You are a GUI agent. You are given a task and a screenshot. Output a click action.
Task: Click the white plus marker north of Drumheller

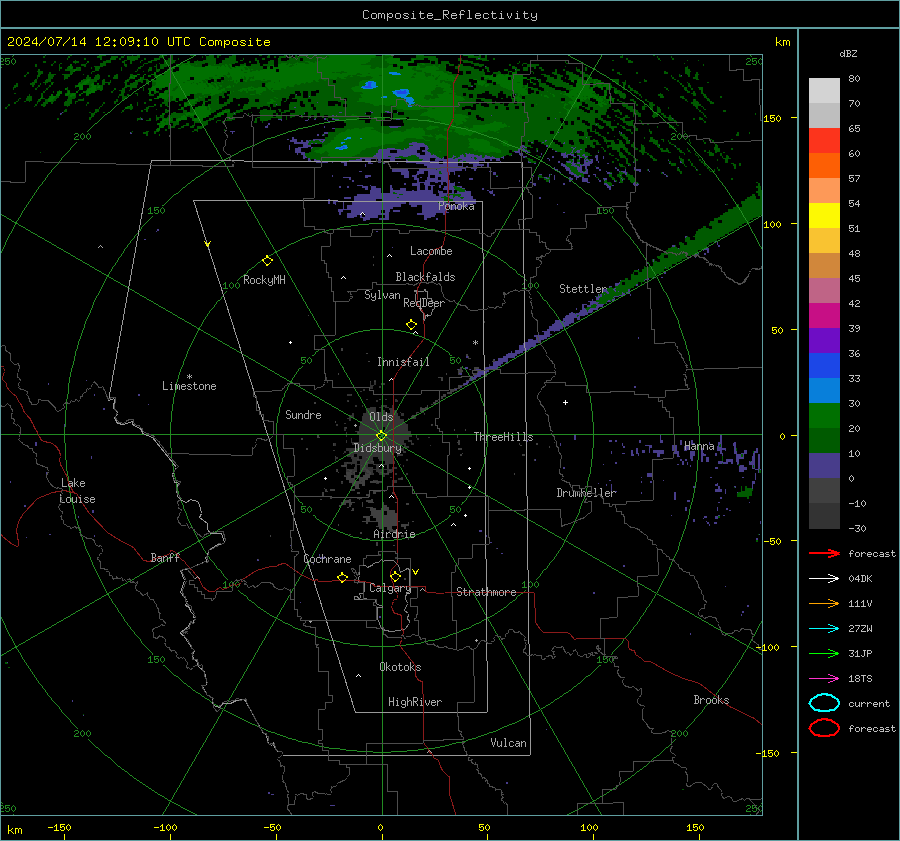coord(565,402)
